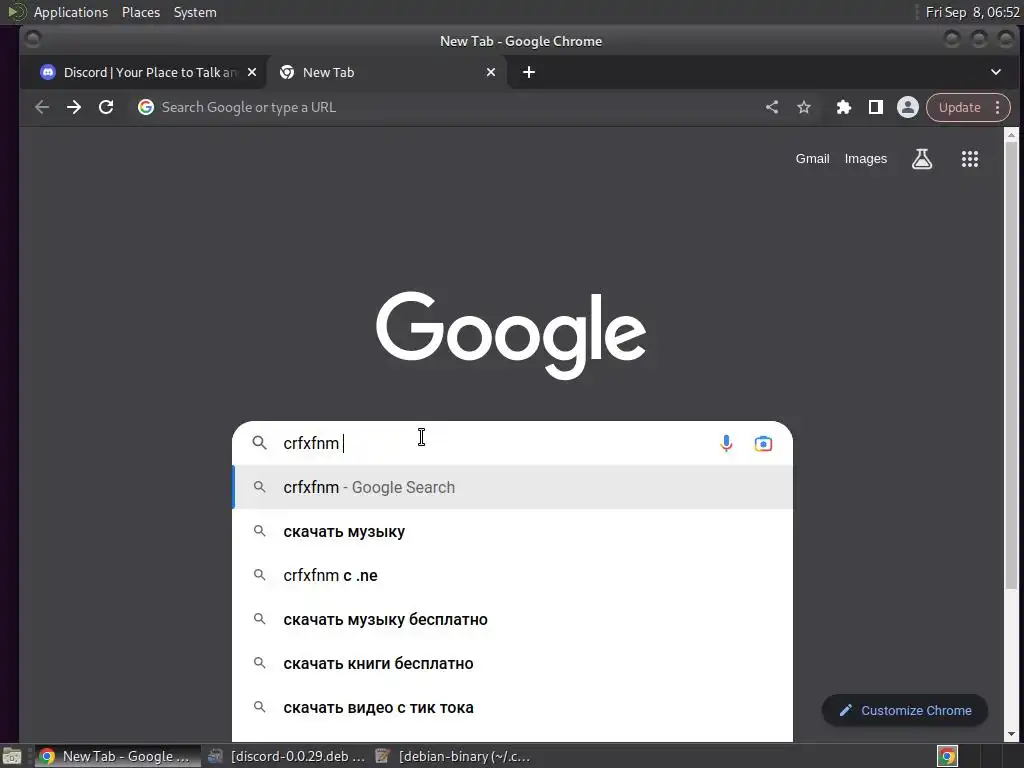Close the Discord tab
The width and height of the screenshot is (1024, 768).
click(252, 72)
